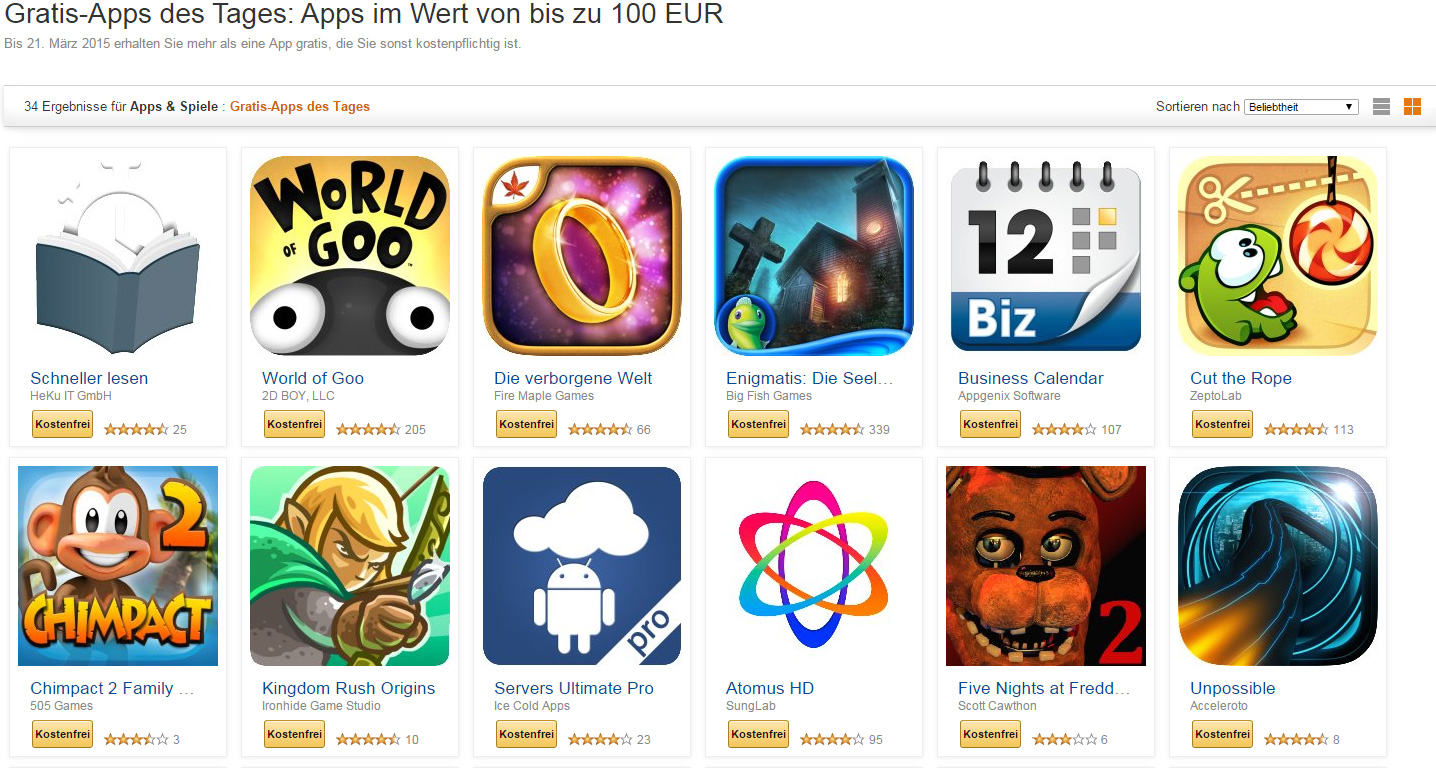1436x768 pixels.
Task: Open the World of Goo app icon
Action: 350,256
